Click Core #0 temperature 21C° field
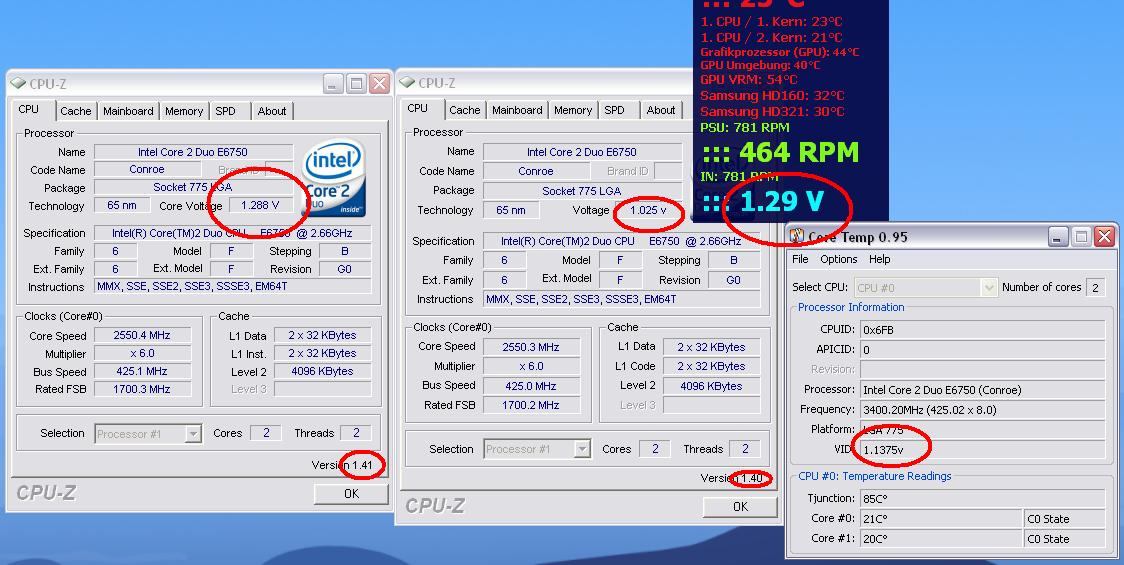 tap(942, 518)
